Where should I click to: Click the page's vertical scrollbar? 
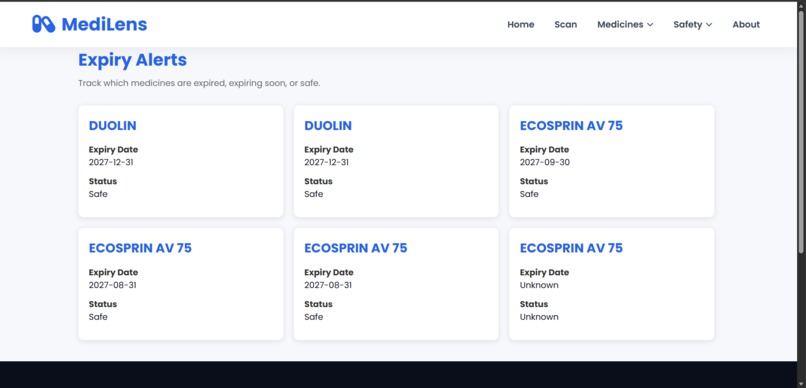pyautogui.click(x=801, y=131)
